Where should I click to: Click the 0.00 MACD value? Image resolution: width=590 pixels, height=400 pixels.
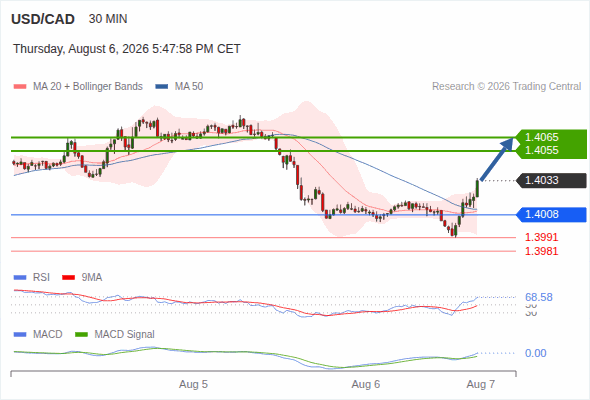pyautogui.click(x=535, y=353)
